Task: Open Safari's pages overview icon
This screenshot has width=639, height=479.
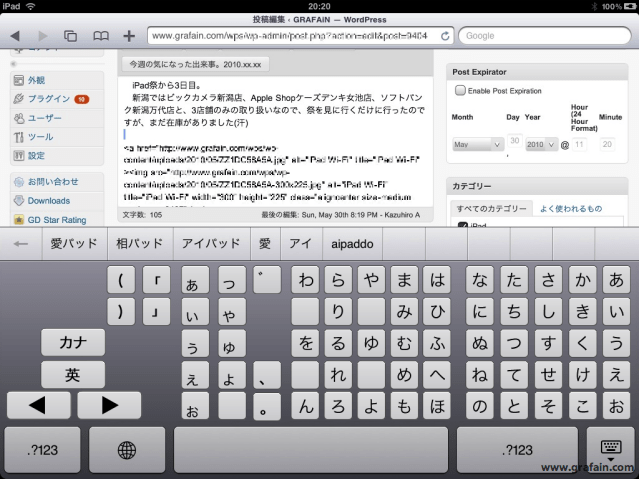Action: coord(70,36)
